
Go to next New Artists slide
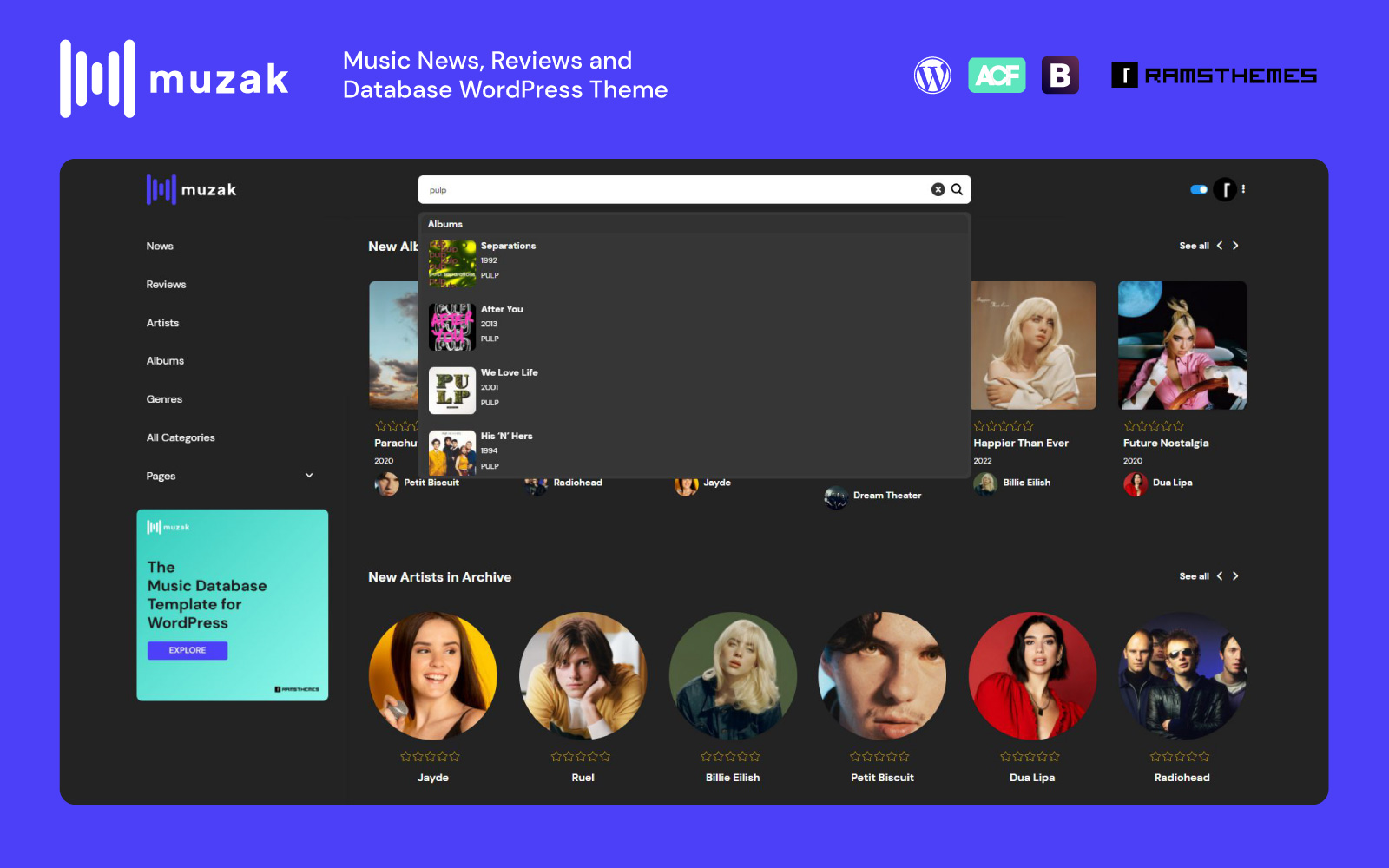click(x=1235, y=576)
